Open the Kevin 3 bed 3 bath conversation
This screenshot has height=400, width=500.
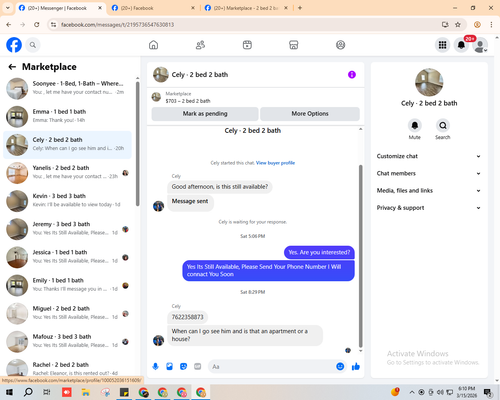[x=67, y=201]
